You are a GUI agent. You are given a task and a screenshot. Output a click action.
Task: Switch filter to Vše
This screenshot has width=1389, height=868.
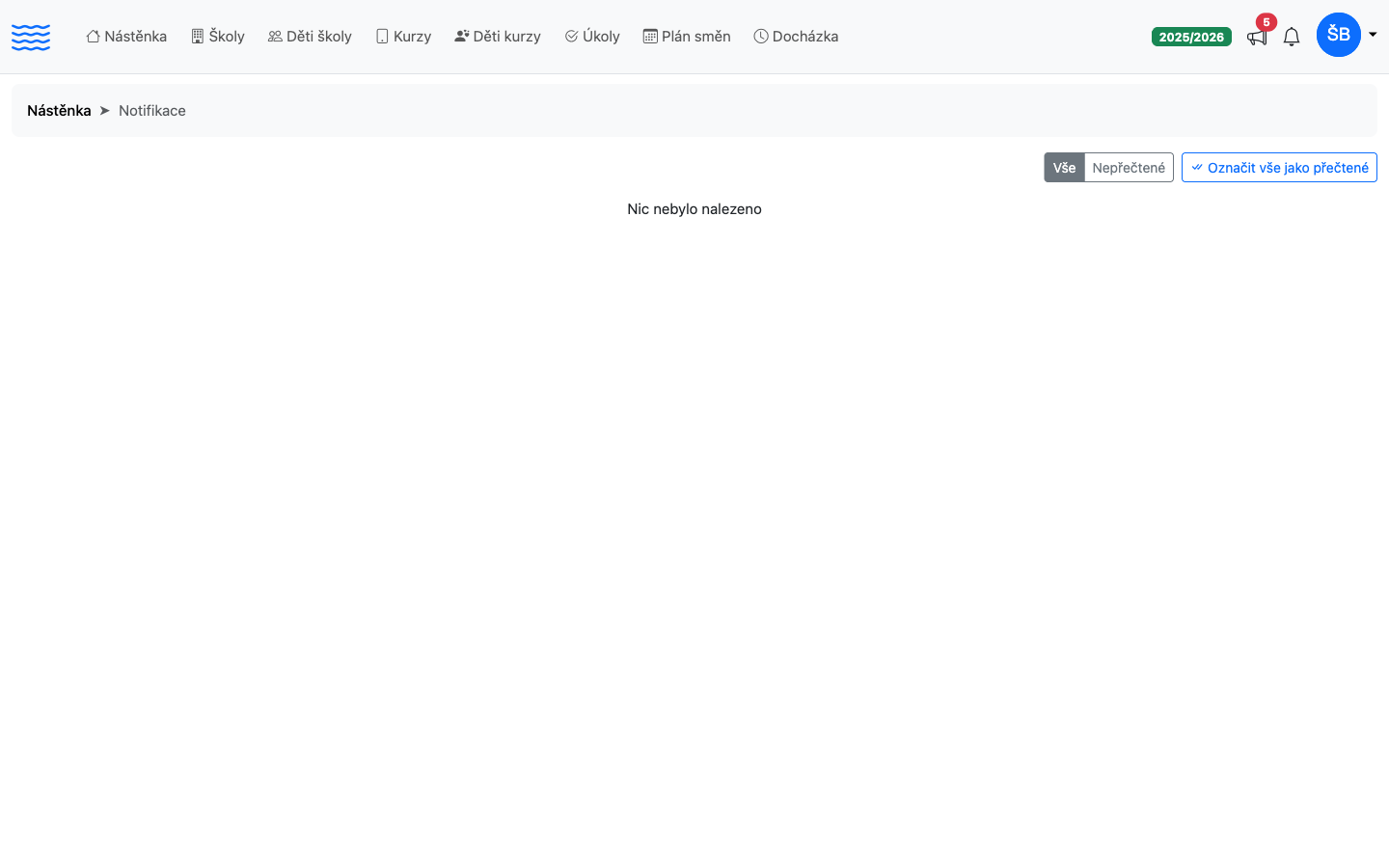click(1064, 167)
